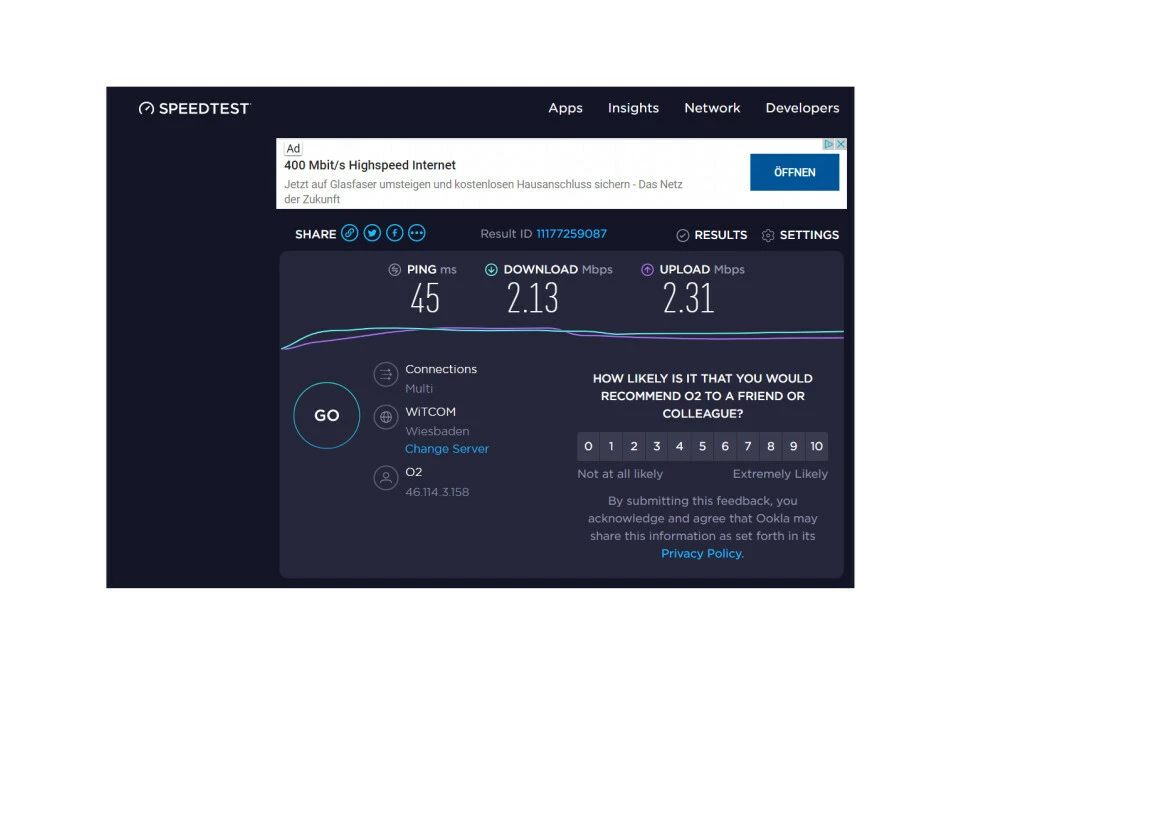The width and height of the screenshot is (1169, 826).
Task: Rate recommendation 2
Action: click(634, 446)
